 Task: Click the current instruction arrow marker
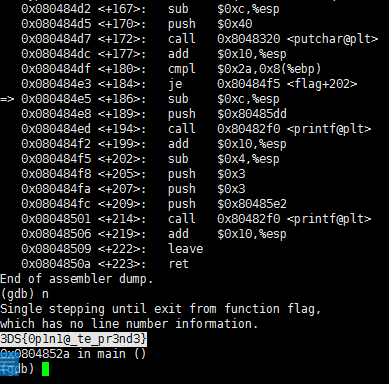tap(7, 99)
